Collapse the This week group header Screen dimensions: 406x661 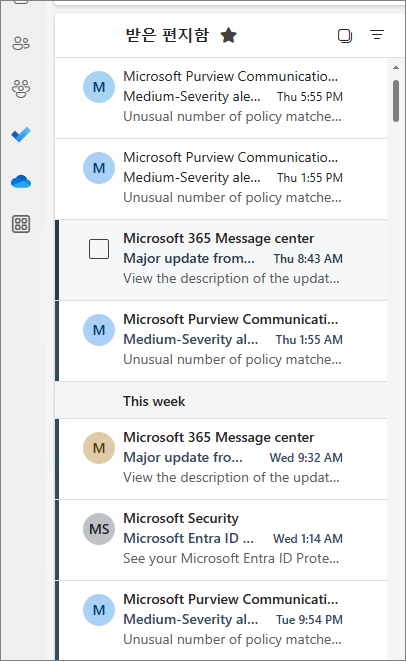click(221, 401)
